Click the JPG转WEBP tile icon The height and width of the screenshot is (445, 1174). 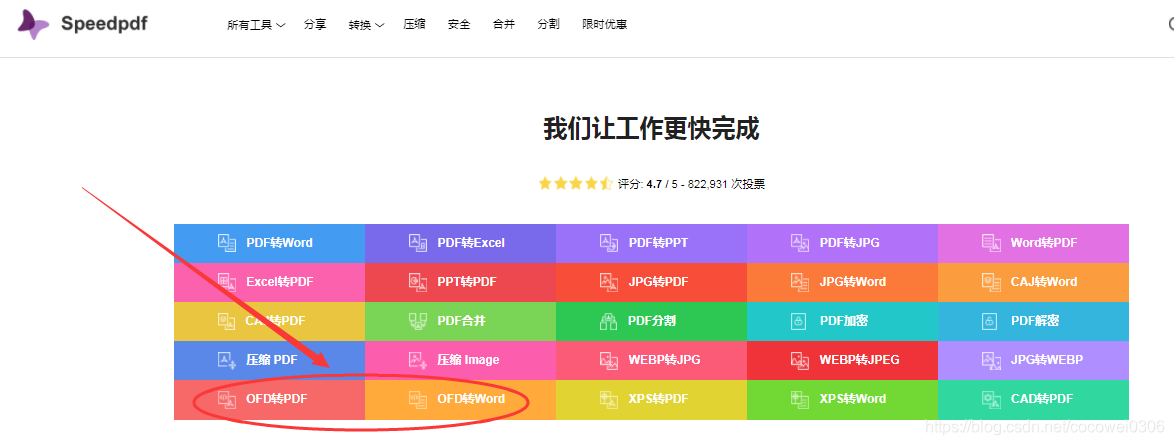991,360
